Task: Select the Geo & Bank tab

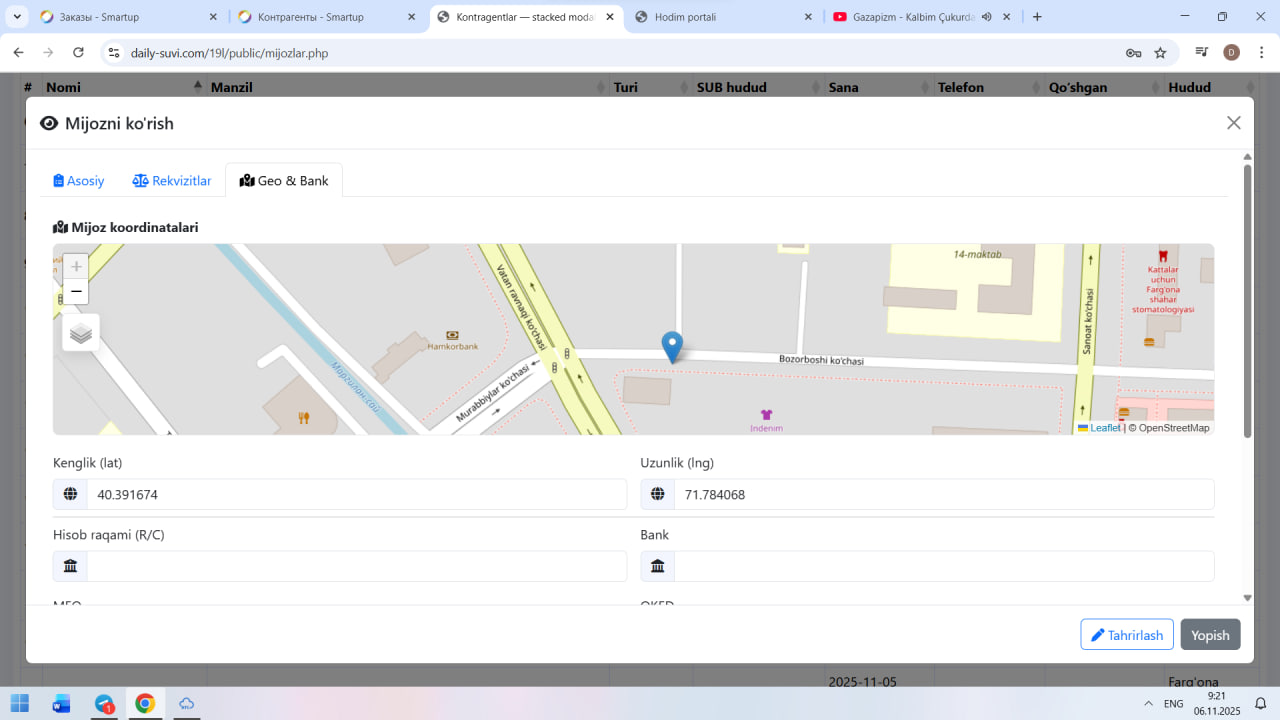Action: pyautogui.click(x=284, y=181)
